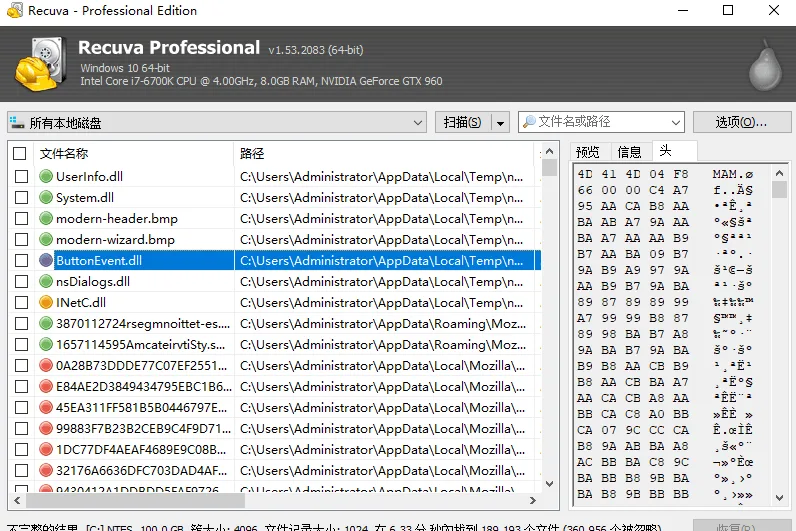Screen dimensions: 796x531
Task: Click the orange status dot beside INetC.dll
Action: pos(46,302)
